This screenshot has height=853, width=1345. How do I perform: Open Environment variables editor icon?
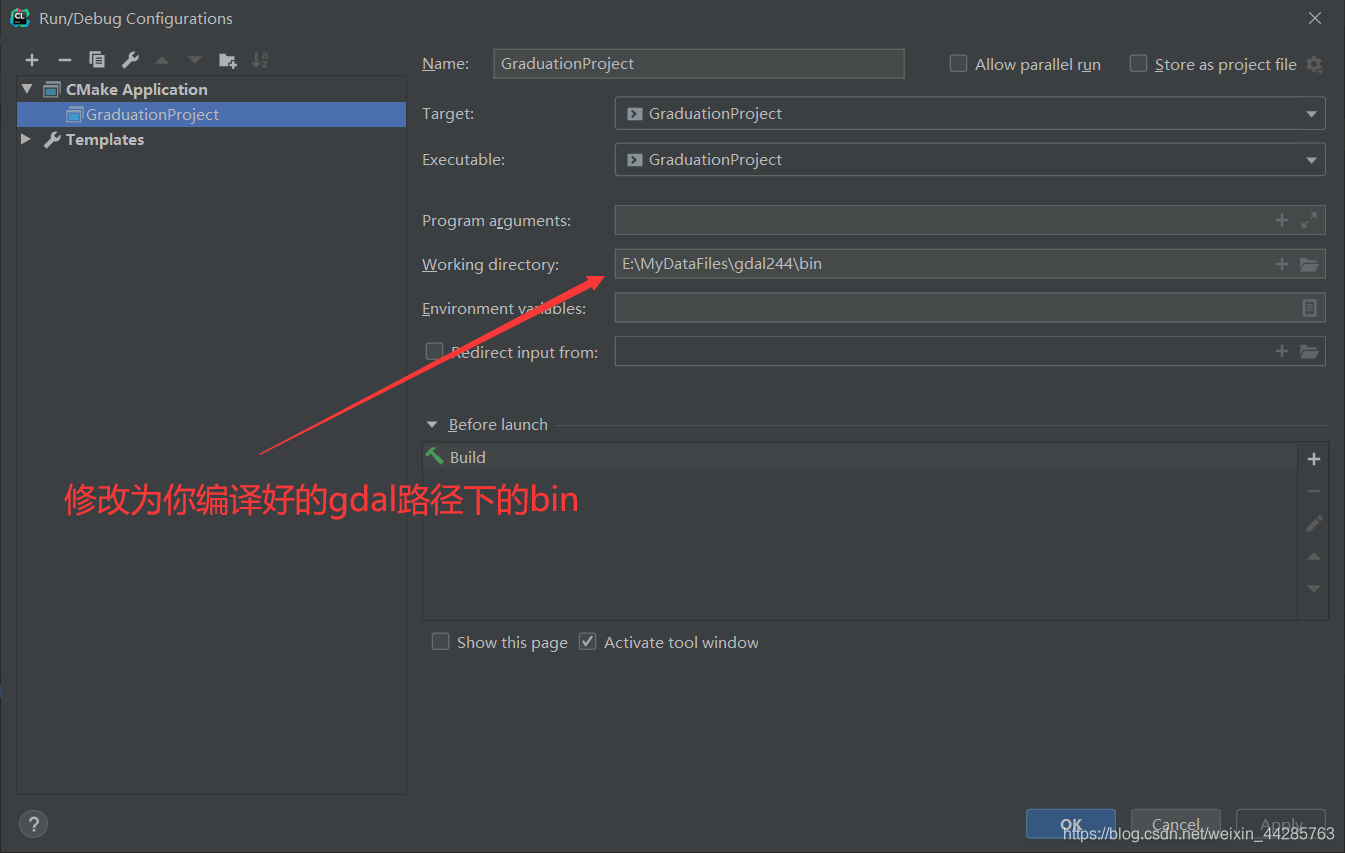(1309, 308)
